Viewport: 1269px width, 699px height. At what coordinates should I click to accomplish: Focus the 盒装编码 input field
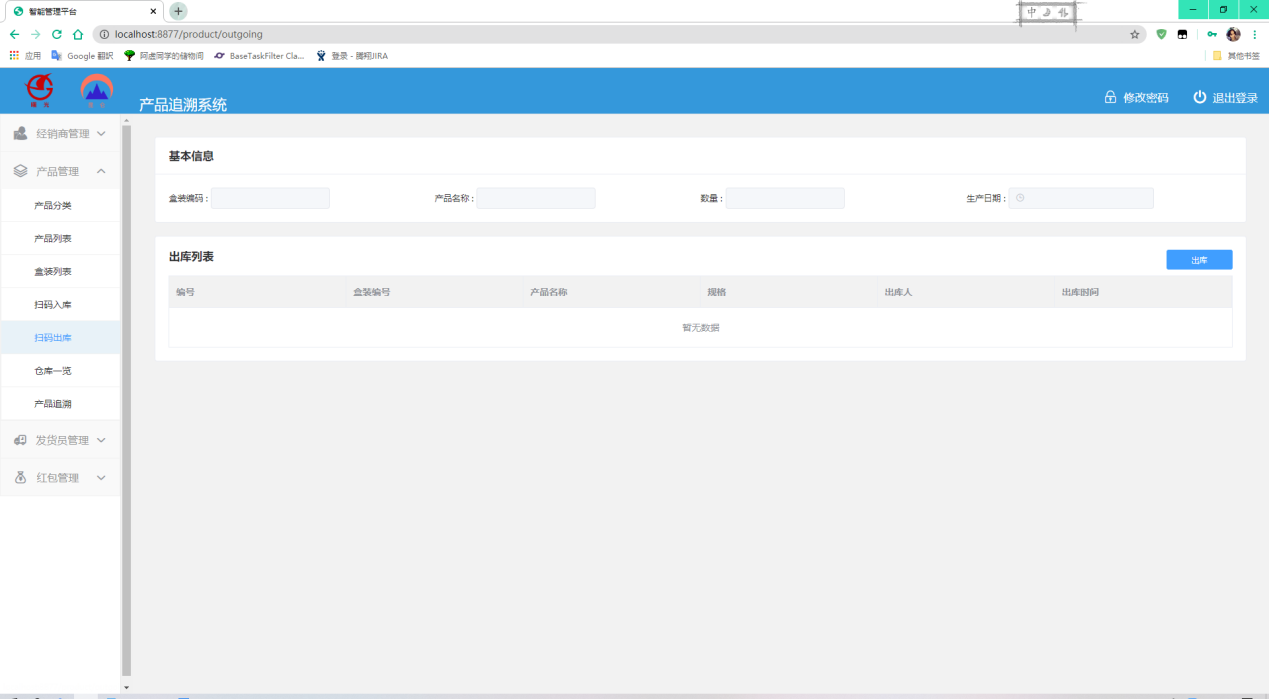tap(270, 198)
